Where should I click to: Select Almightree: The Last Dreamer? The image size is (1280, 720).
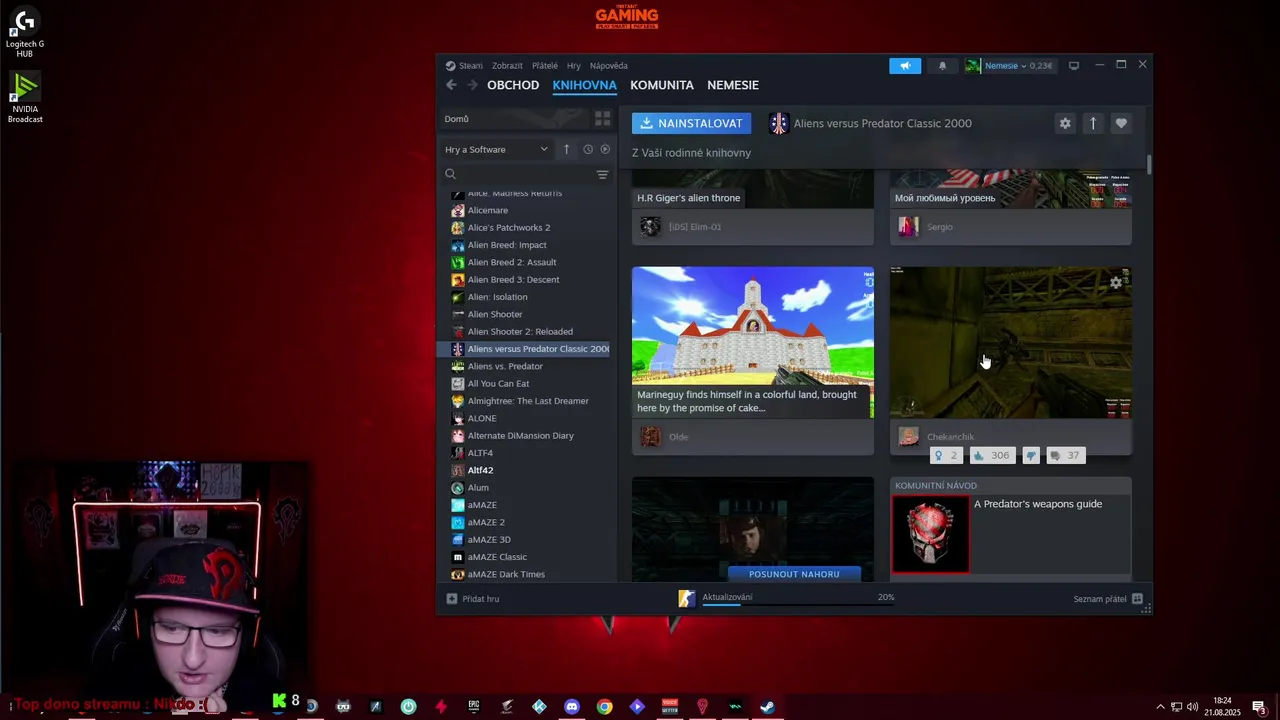pos(527,401)
